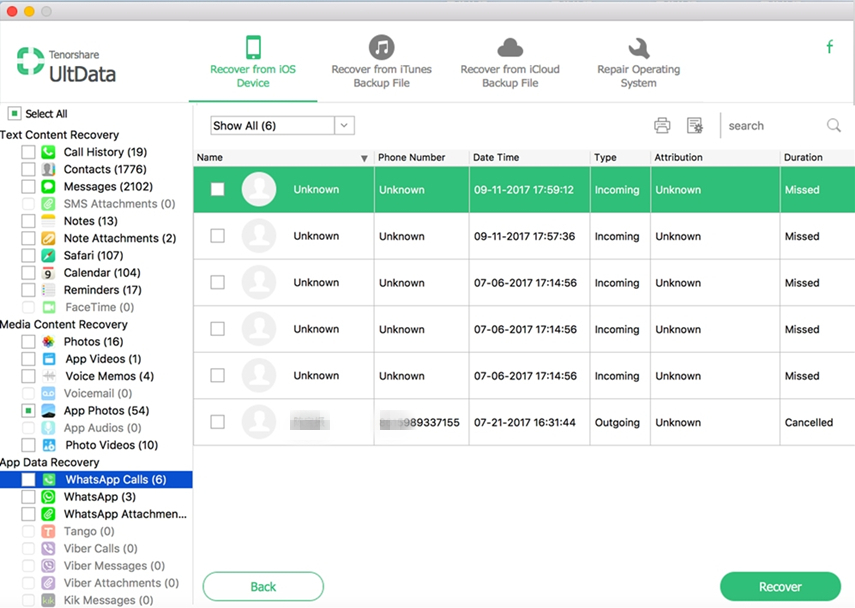Click the Back button
Image resolution: width=855 pixels, height=608 pixels.
pos(263,587)
